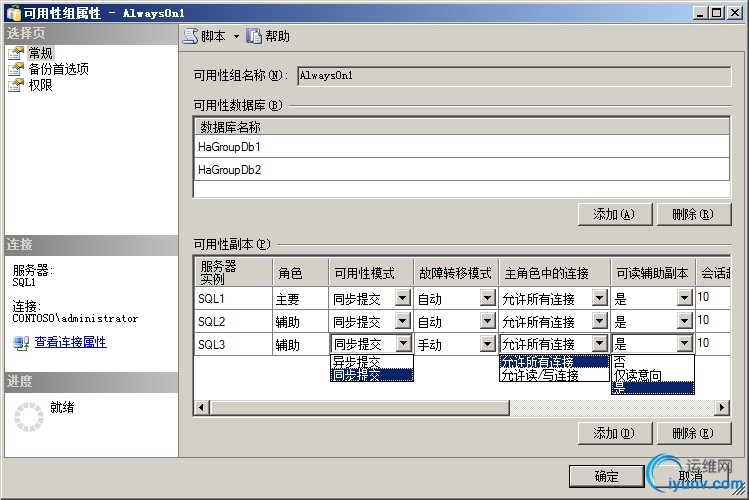Click the 主要 role cell
The height and width of the screenshot is (500, 749).
(300, 298)
